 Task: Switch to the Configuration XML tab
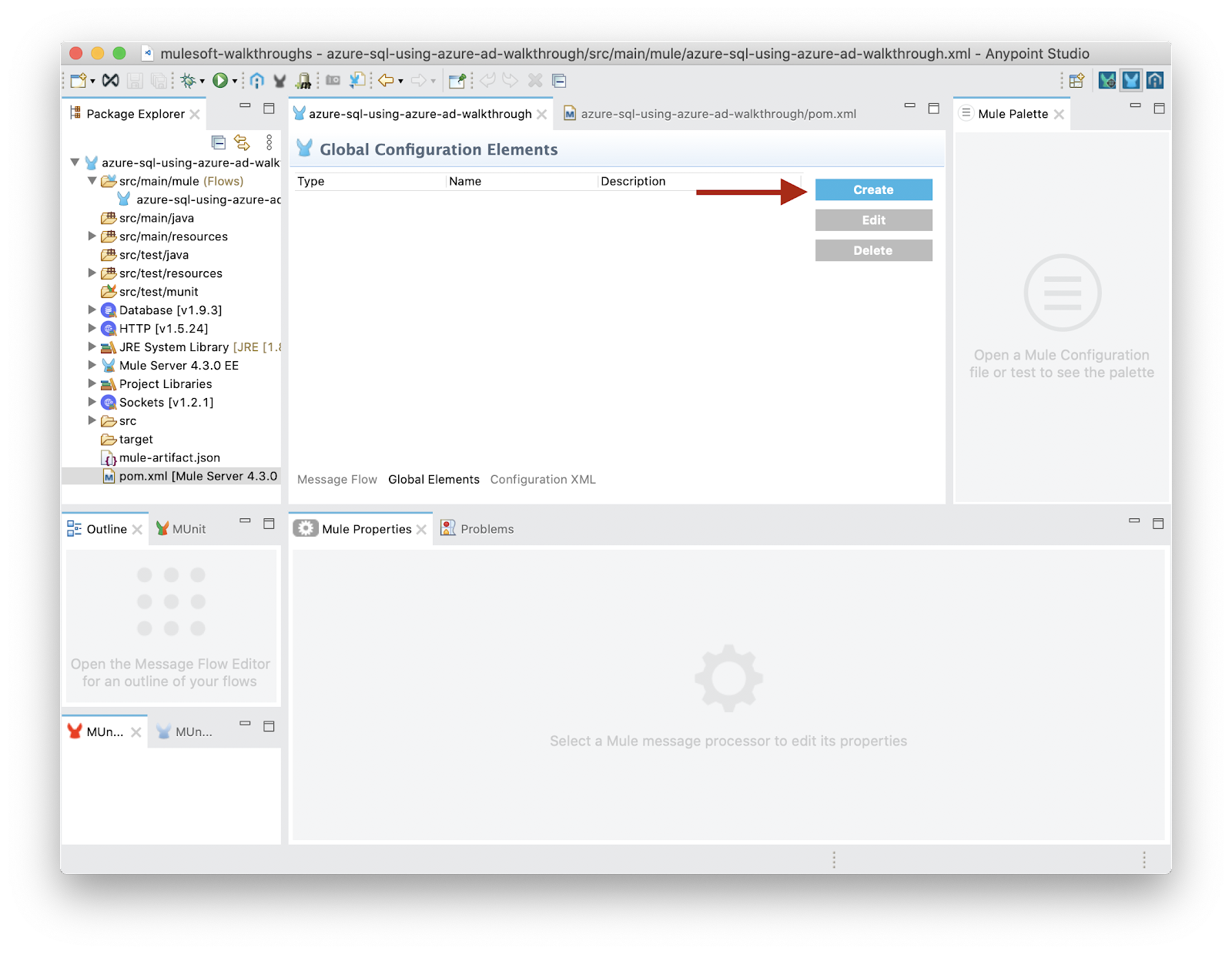click(x=543, y=480)
